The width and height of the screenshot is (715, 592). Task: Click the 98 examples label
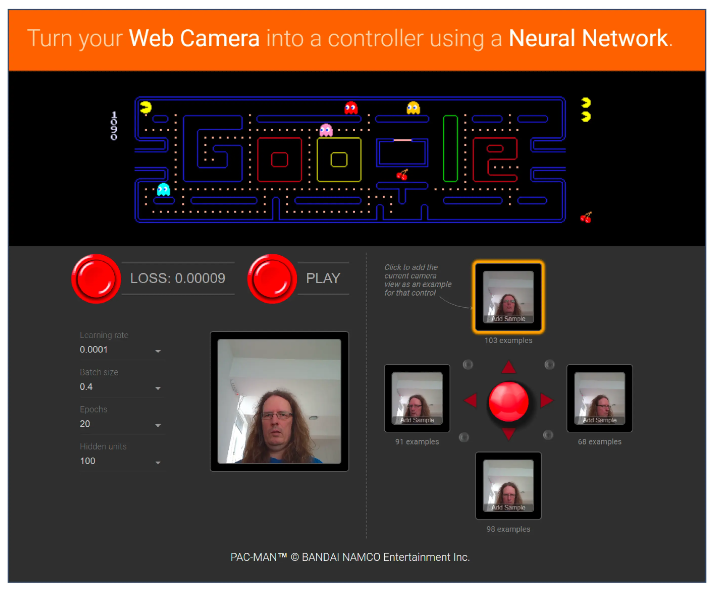(508, 530)
